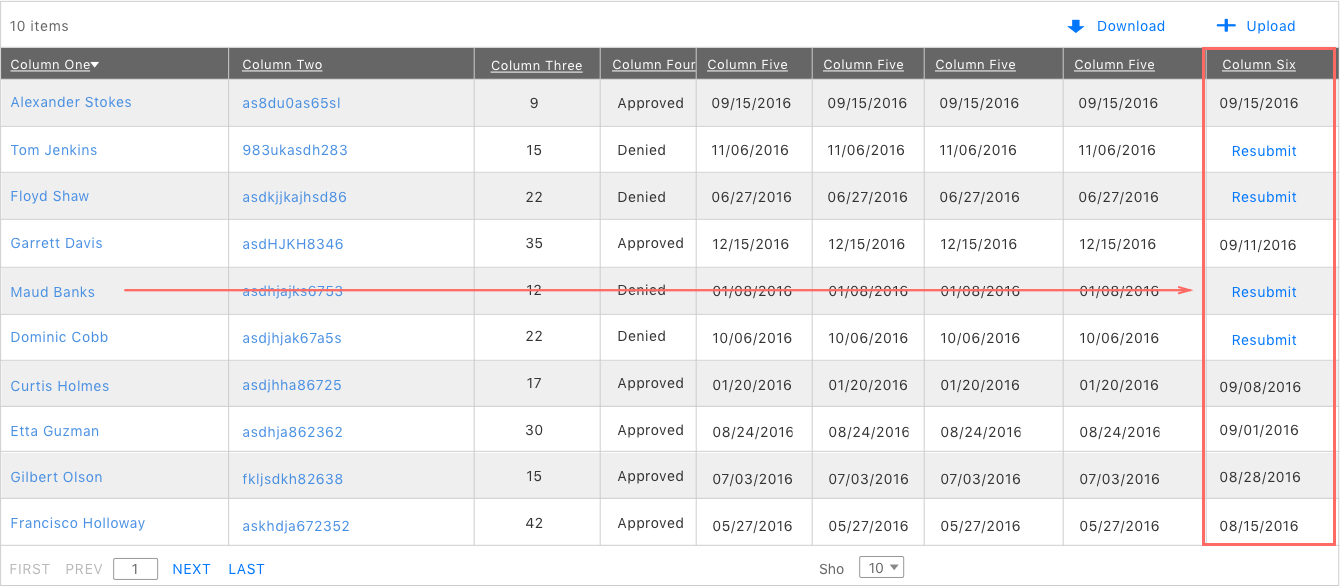Click the askhdja672352 link

tap(296, 526)
